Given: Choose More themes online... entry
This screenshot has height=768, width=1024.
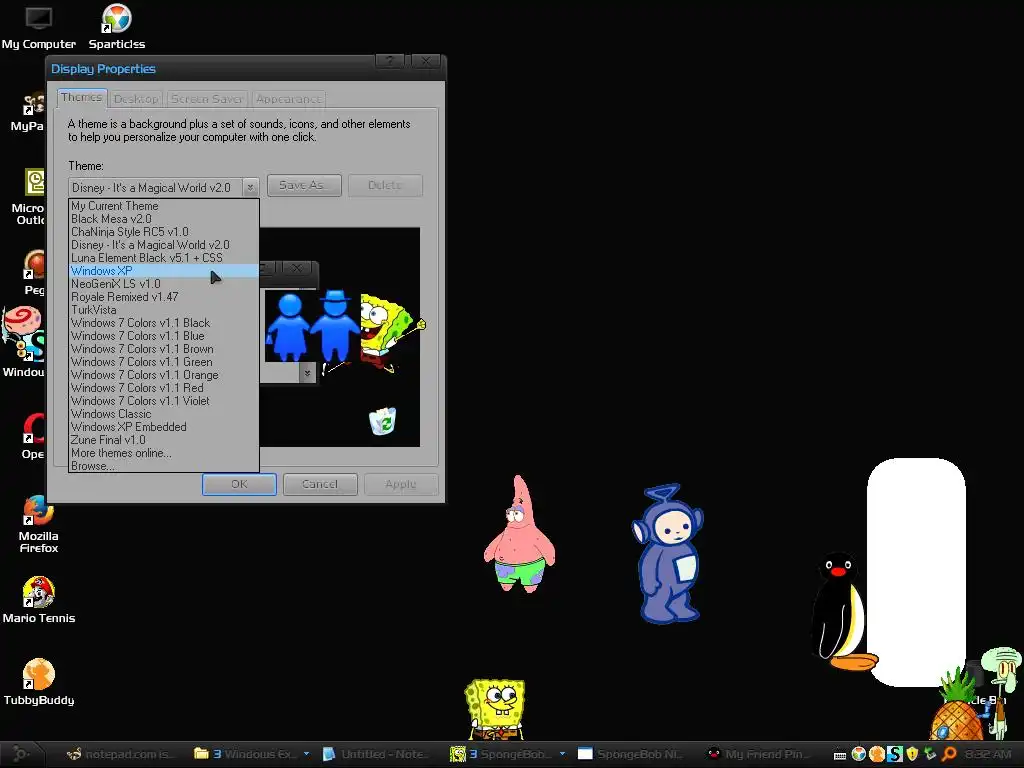Looking at the screenshot, I should [x=163, y=453].
